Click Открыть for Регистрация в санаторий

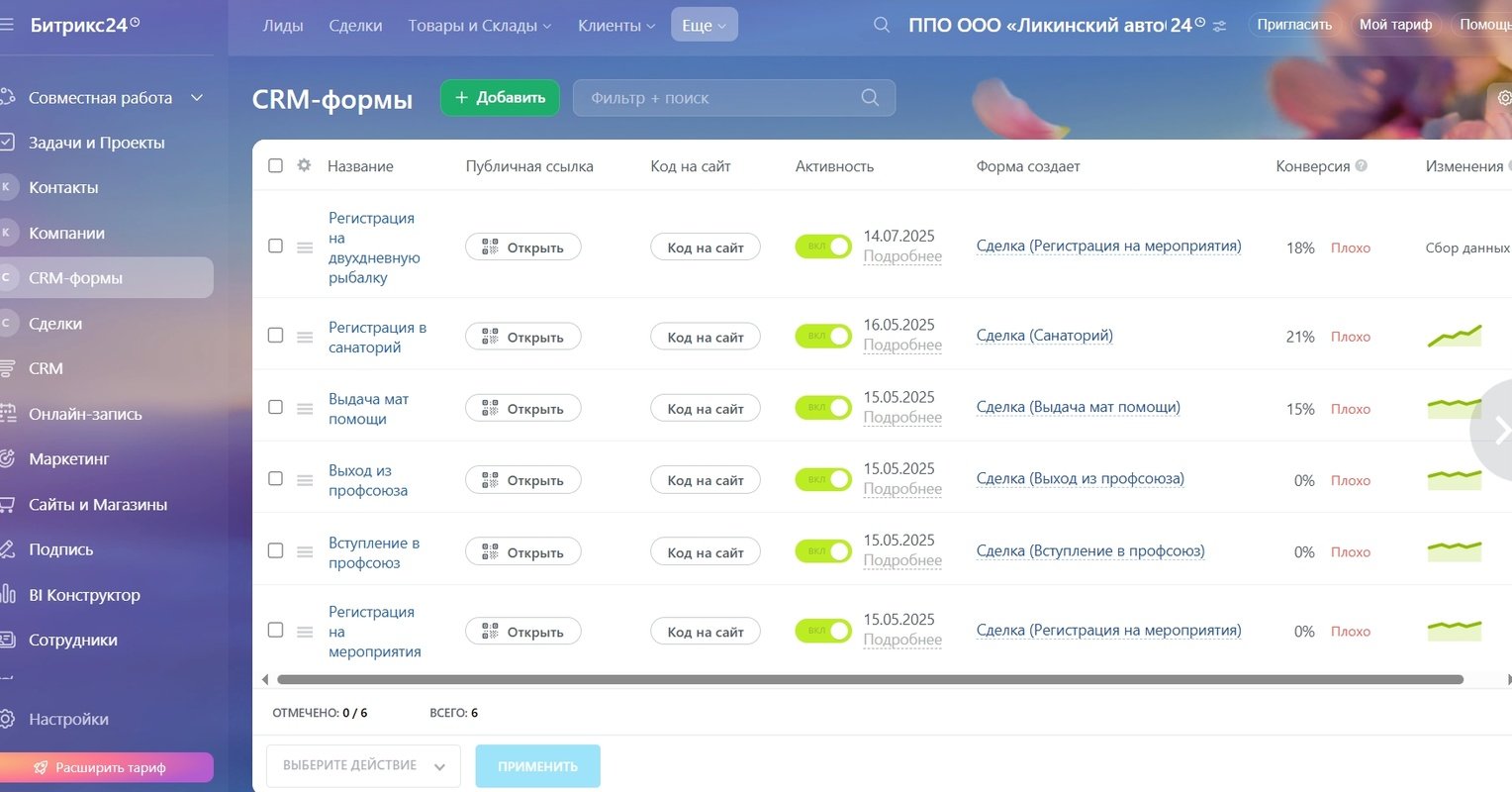523,337
